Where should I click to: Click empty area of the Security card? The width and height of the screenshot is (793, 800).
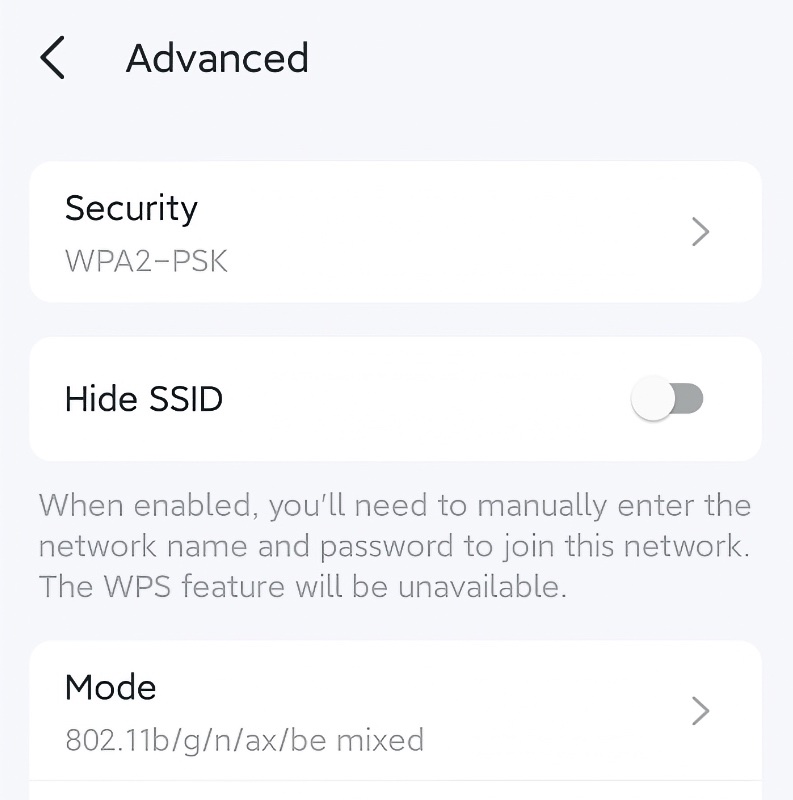(450, 232)
